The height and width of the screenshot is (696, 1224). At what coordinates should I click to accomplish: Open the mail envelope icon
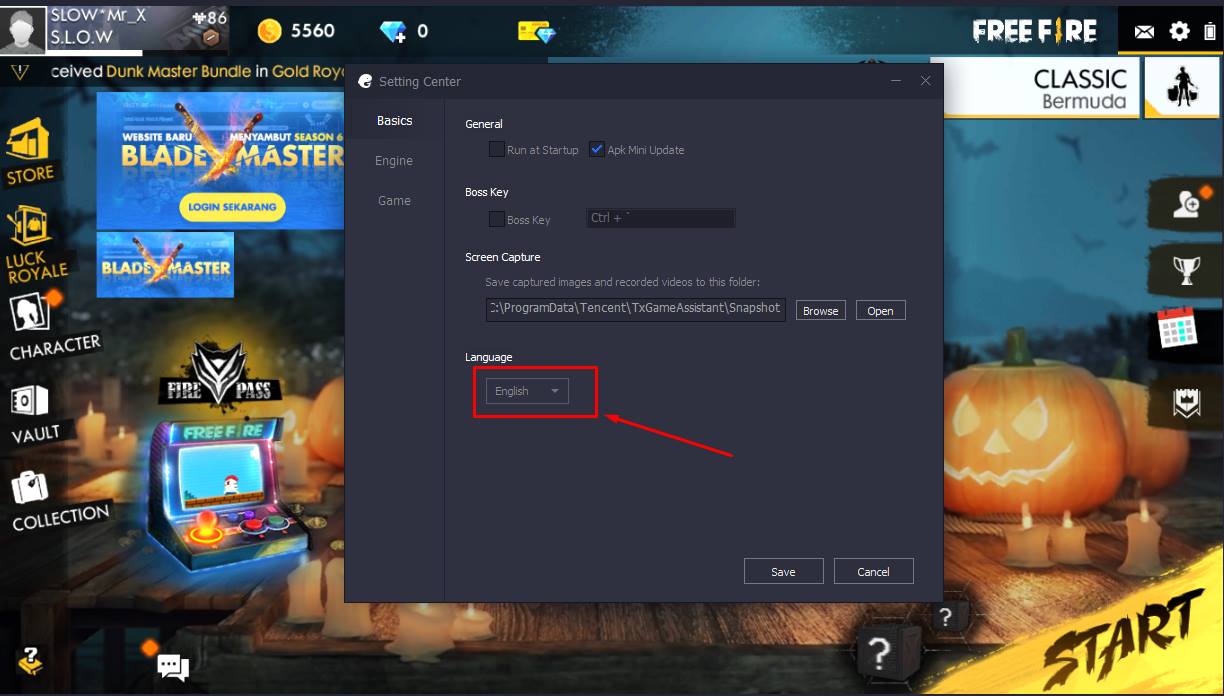click(x=1144, y=32)
